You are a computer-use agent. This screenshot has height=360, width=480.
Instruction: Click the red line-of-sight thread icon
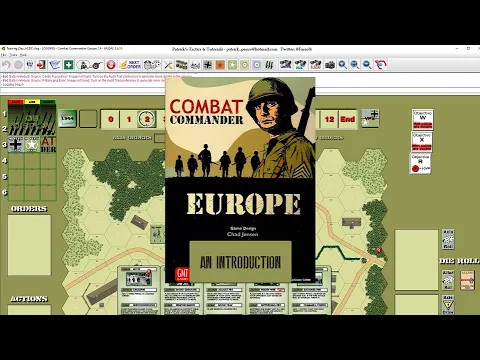click(x=380, y=65)
